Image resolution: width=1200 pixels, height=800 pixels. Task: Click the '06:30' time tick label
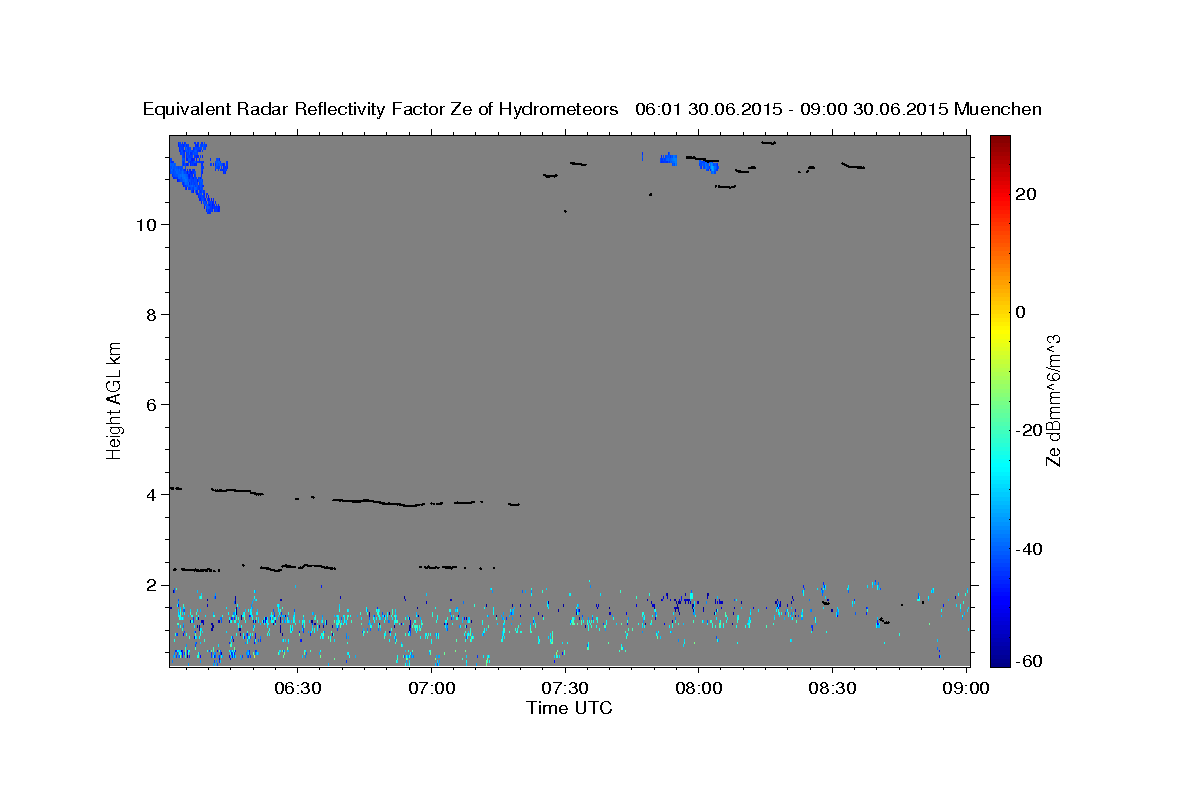[x=298, y=689]
